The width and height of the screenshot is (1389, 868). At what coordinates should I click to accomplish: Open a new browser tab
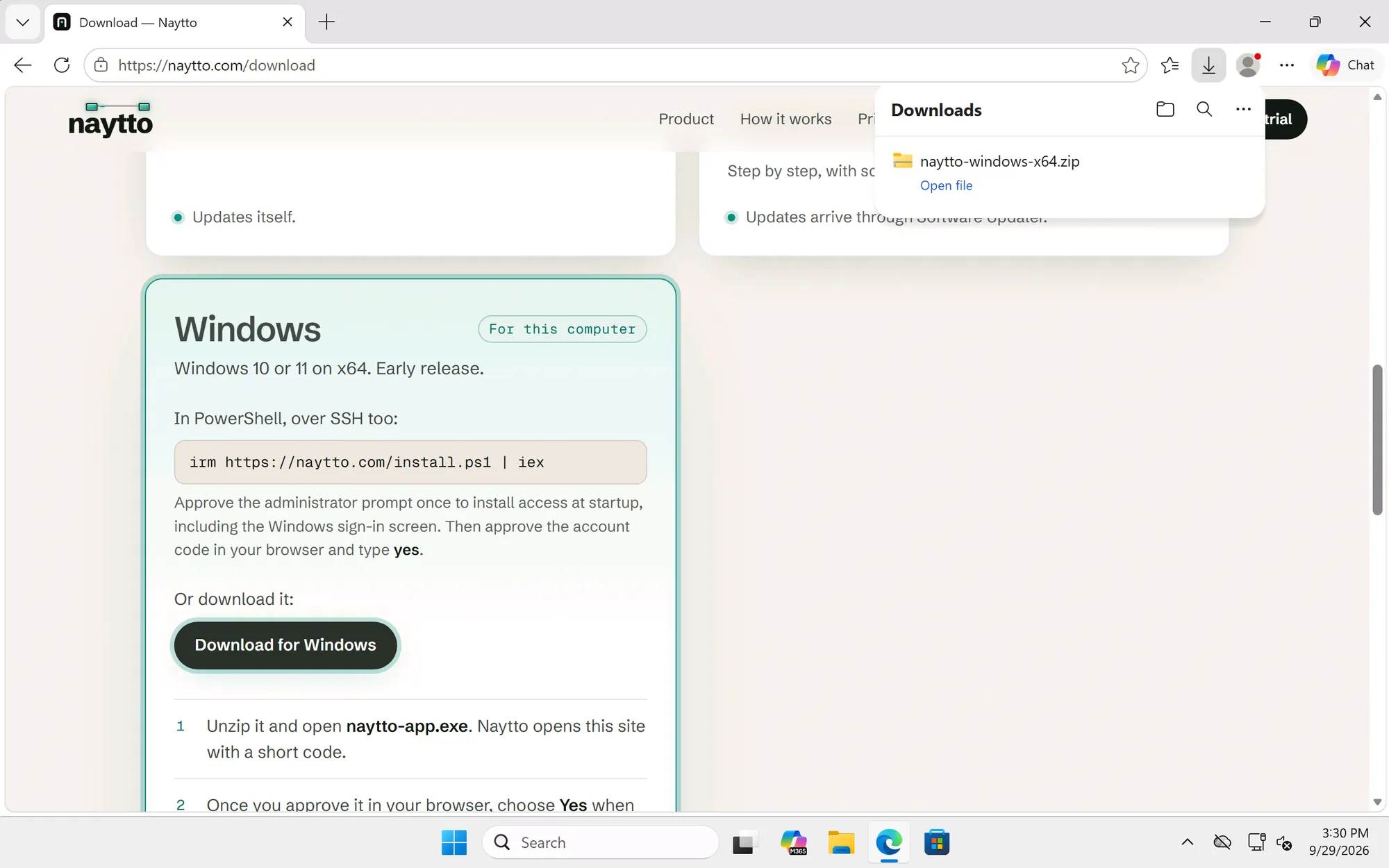(x=326, y=22)
